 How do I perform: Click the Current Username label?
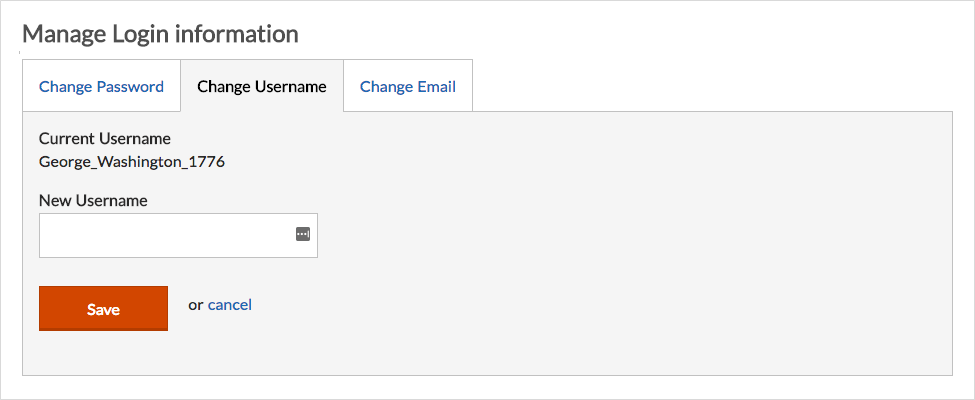(x=104, y=138)
